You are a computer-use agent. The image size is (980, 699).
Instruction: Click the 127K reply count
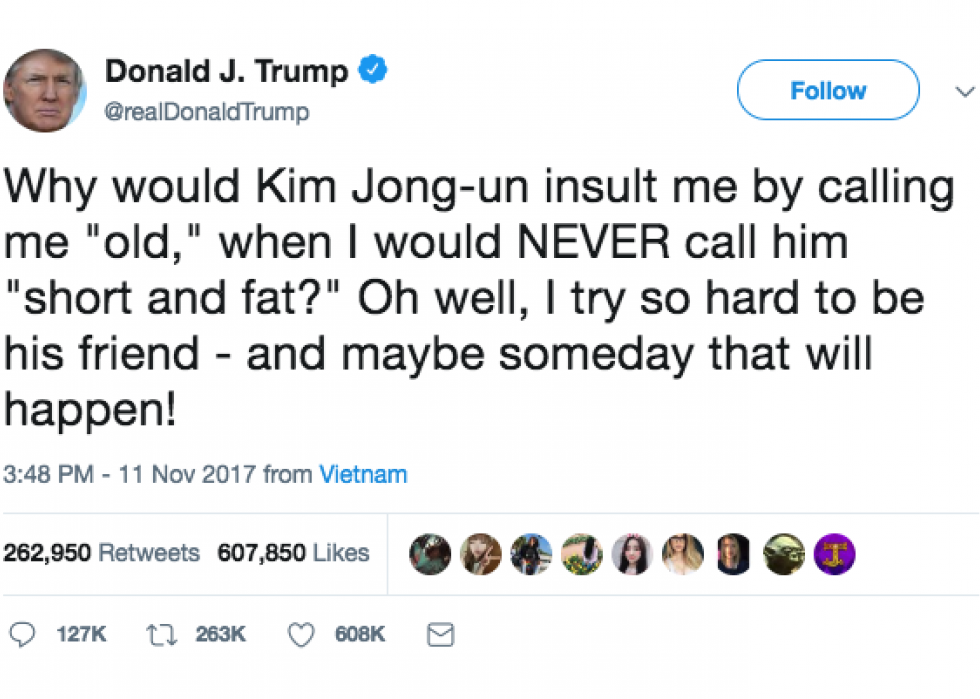81,635
